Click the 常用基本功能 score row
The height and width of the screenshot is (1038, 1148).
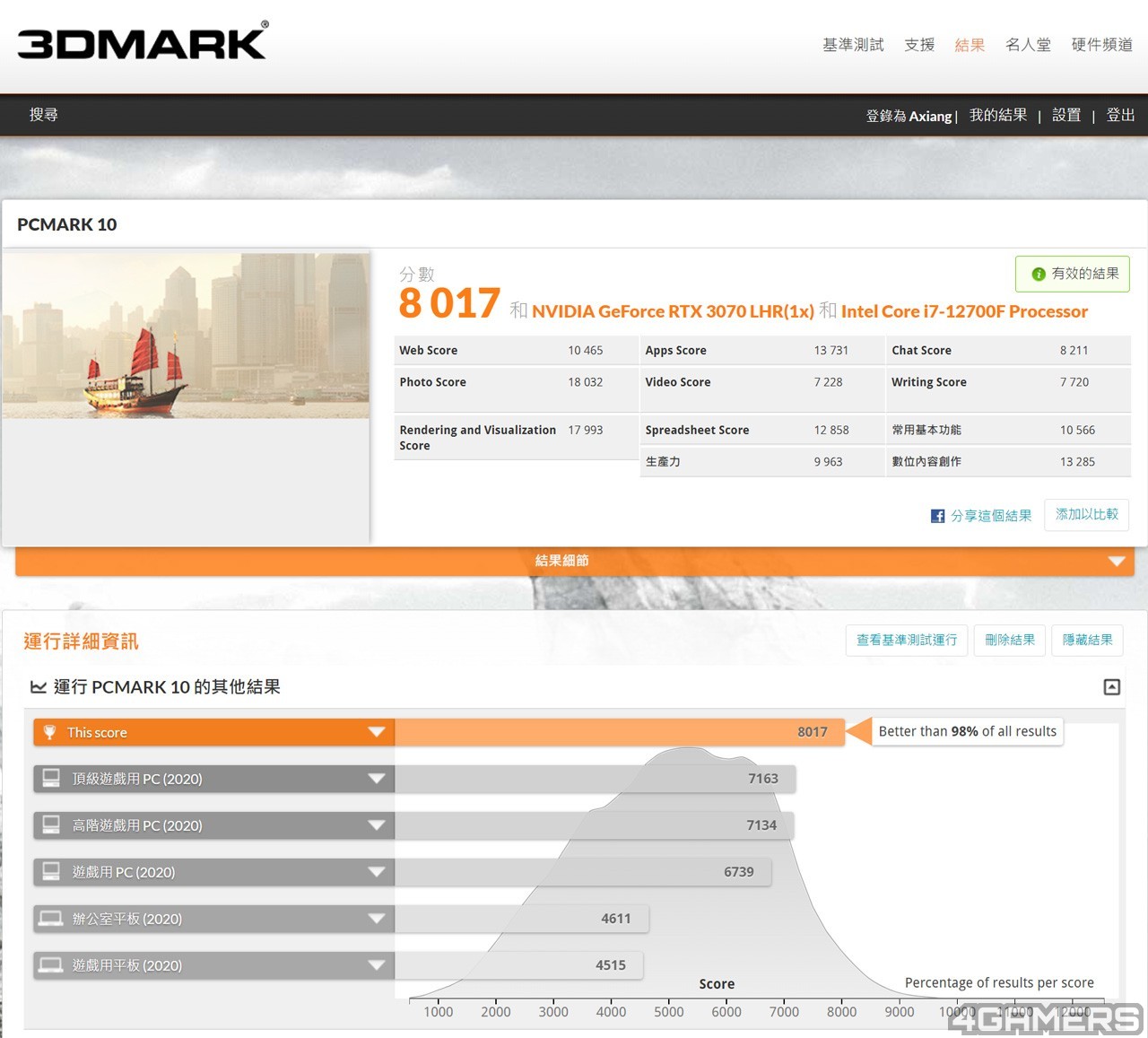(x=1008, y=431)
